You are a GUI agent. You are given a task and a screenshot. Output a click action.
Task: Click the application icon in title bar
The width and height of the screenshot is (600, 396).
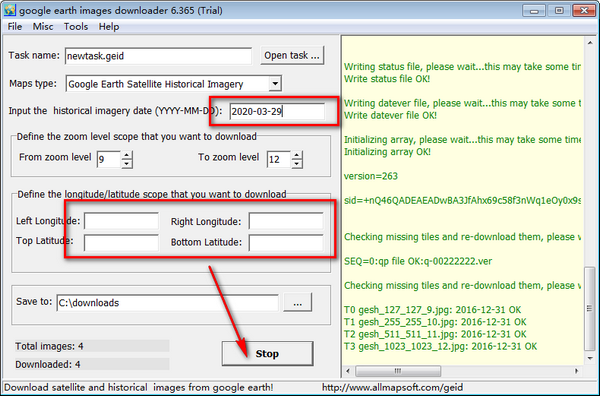tap(9, 10)
